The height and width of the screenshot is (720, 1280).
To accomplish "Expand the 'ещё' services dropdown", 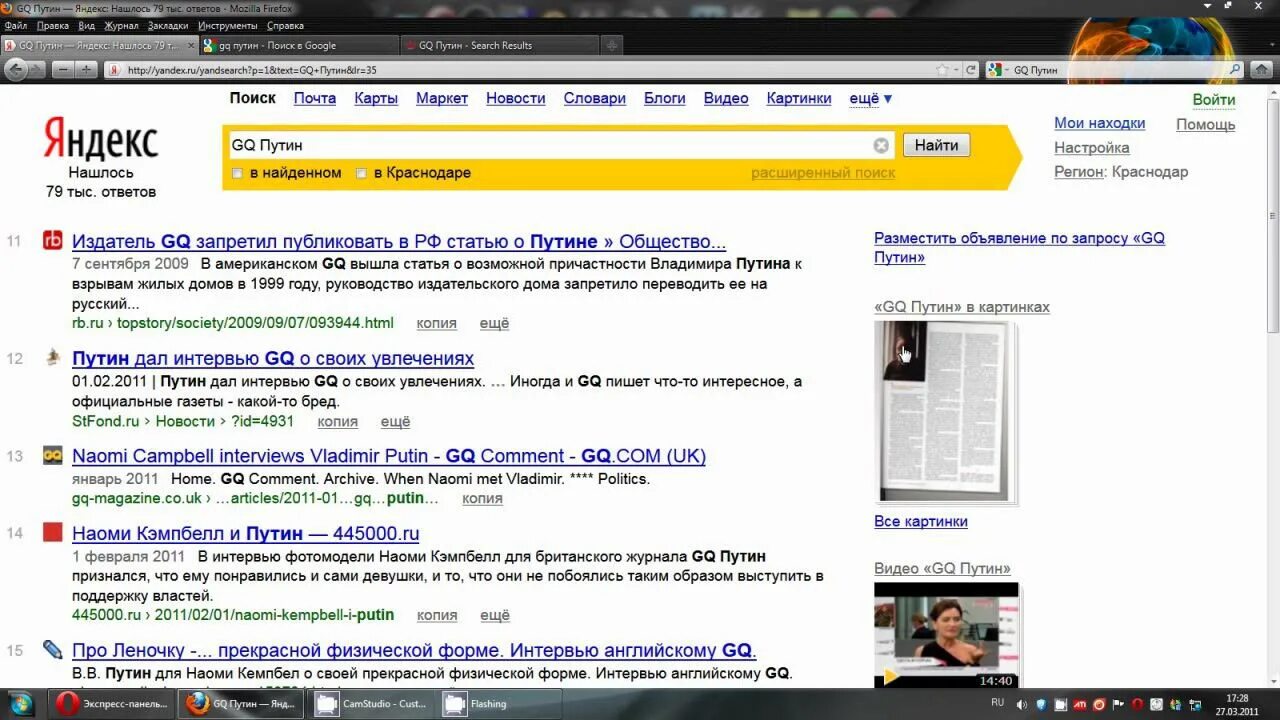I will 870,98.
